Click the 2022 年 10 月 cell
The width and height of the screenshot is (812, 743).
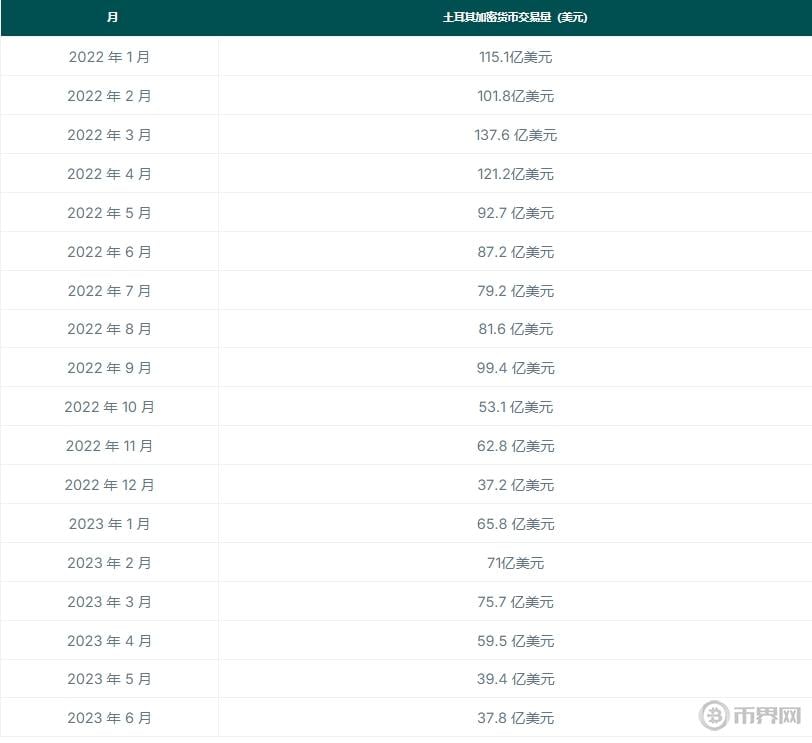pos(110,407)
